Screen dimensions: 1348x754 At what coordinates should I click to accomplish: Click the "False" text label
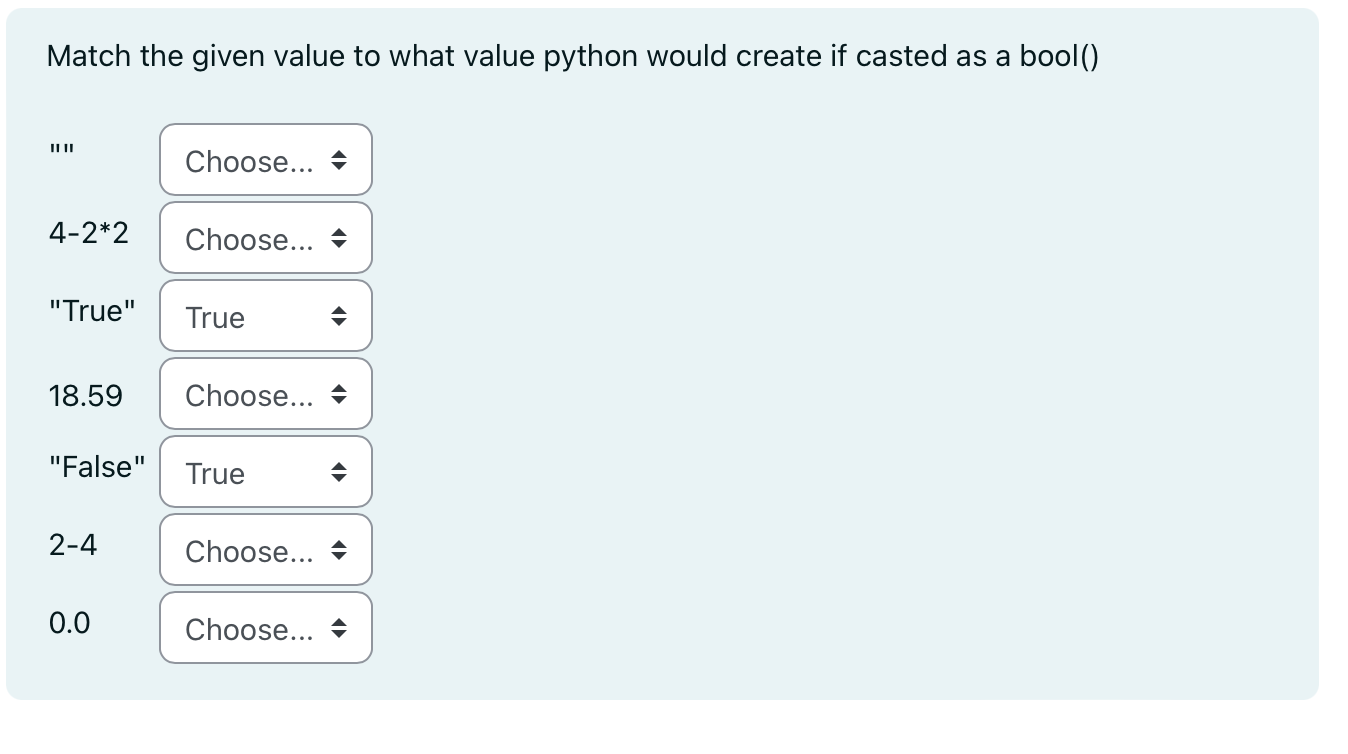(97, 466)
